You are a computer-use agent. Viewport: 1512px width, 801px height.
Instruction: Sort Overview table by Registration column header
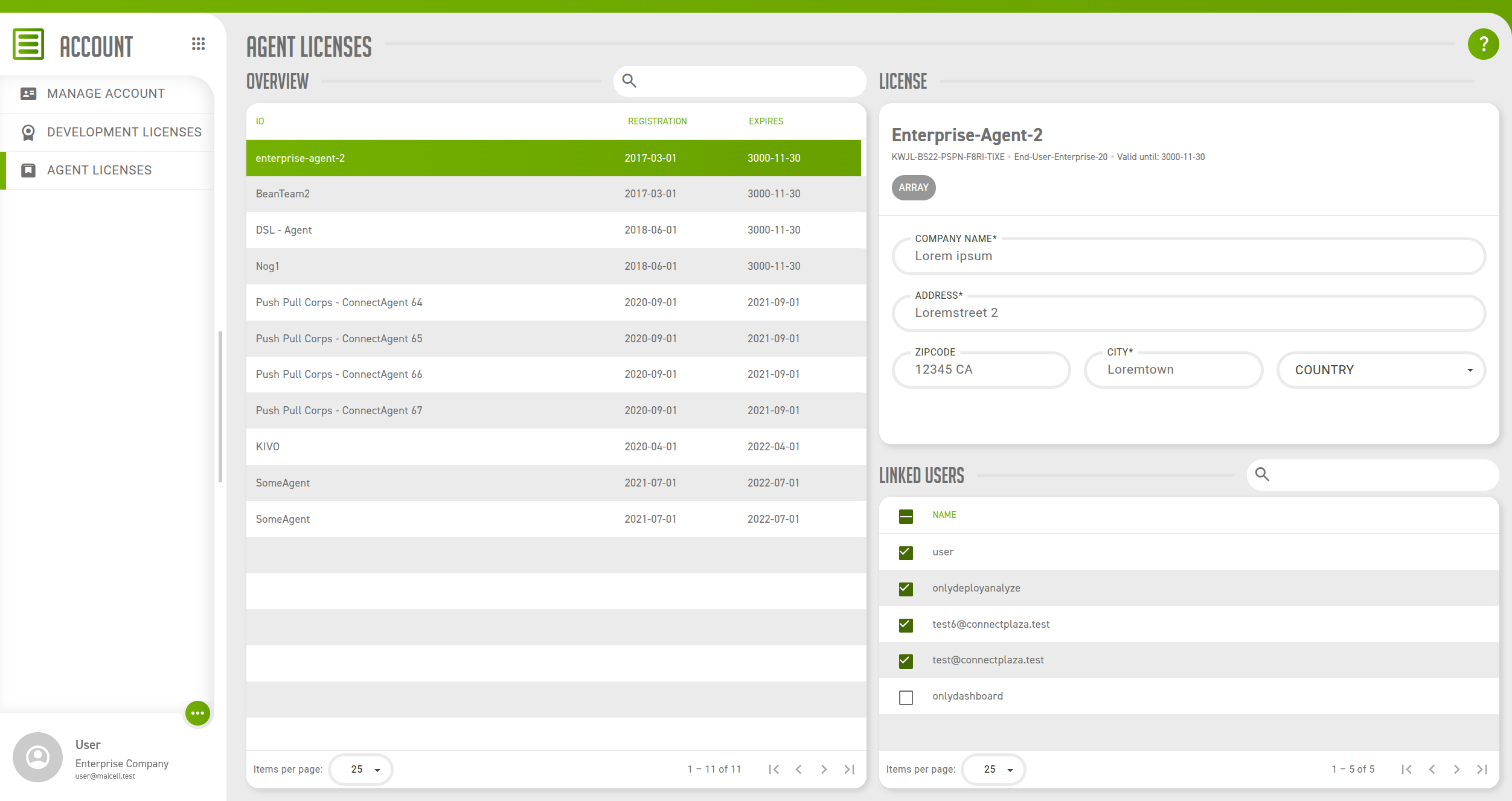click(657, 121)
